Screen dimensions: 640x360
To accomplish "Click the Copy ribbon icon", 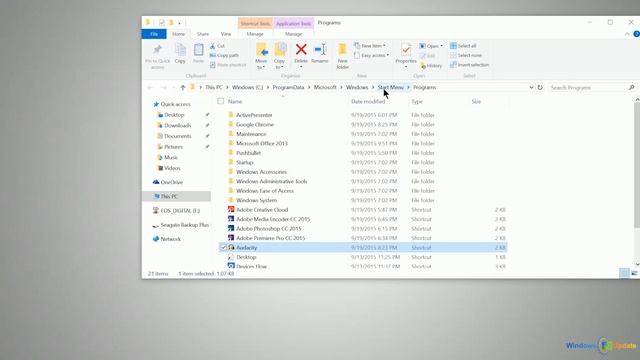I will 180,50.
